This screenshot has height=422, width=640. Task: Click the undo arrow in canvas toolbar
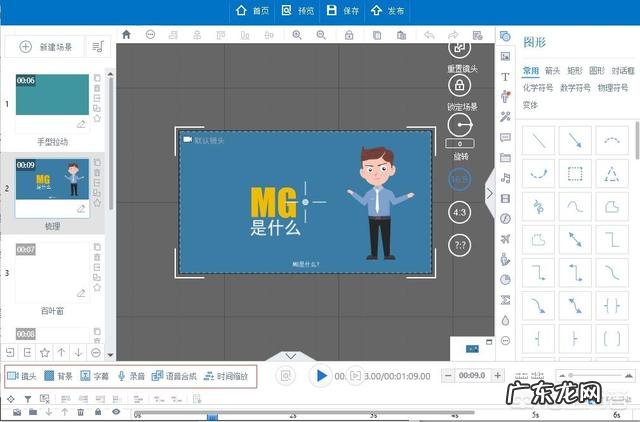[x=429, y=34]
